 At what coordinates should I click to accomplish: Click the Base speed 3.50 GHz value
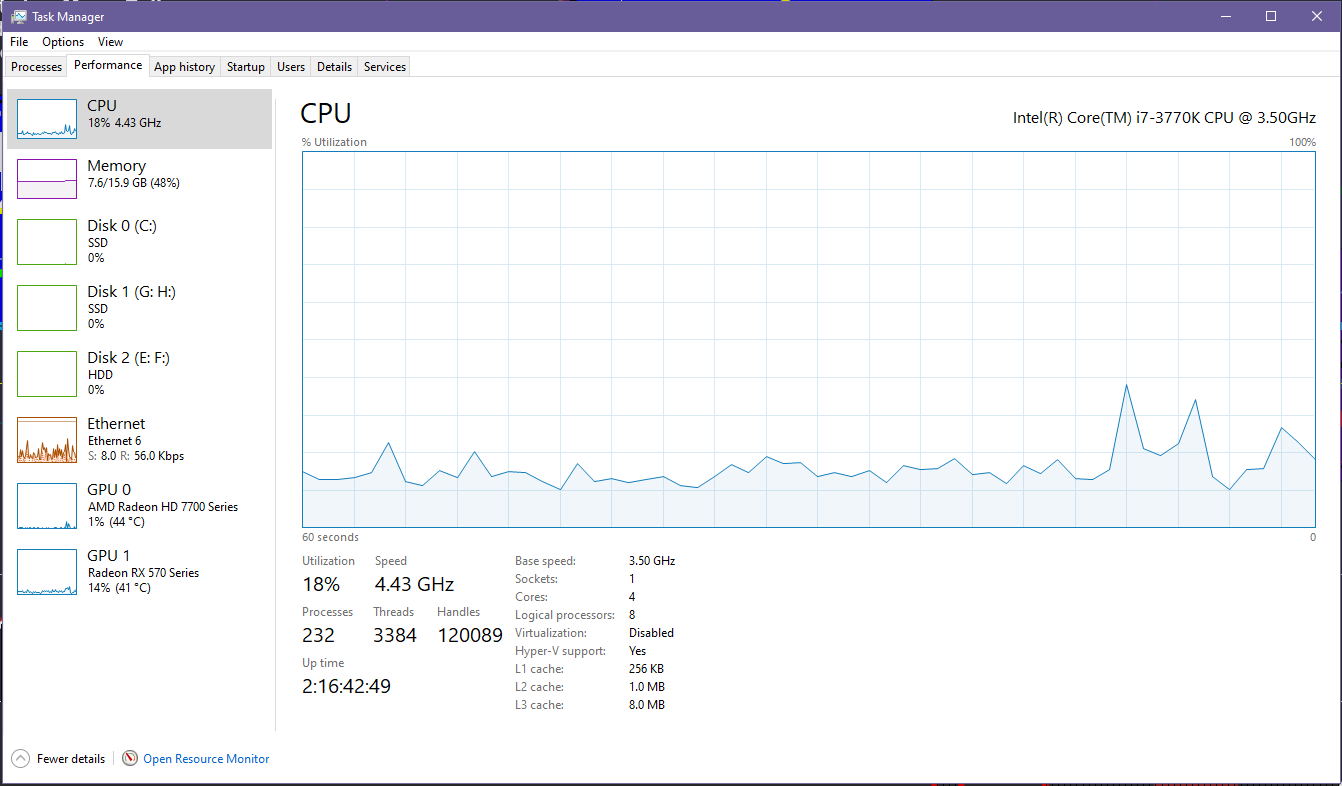[x=652, y=561]
